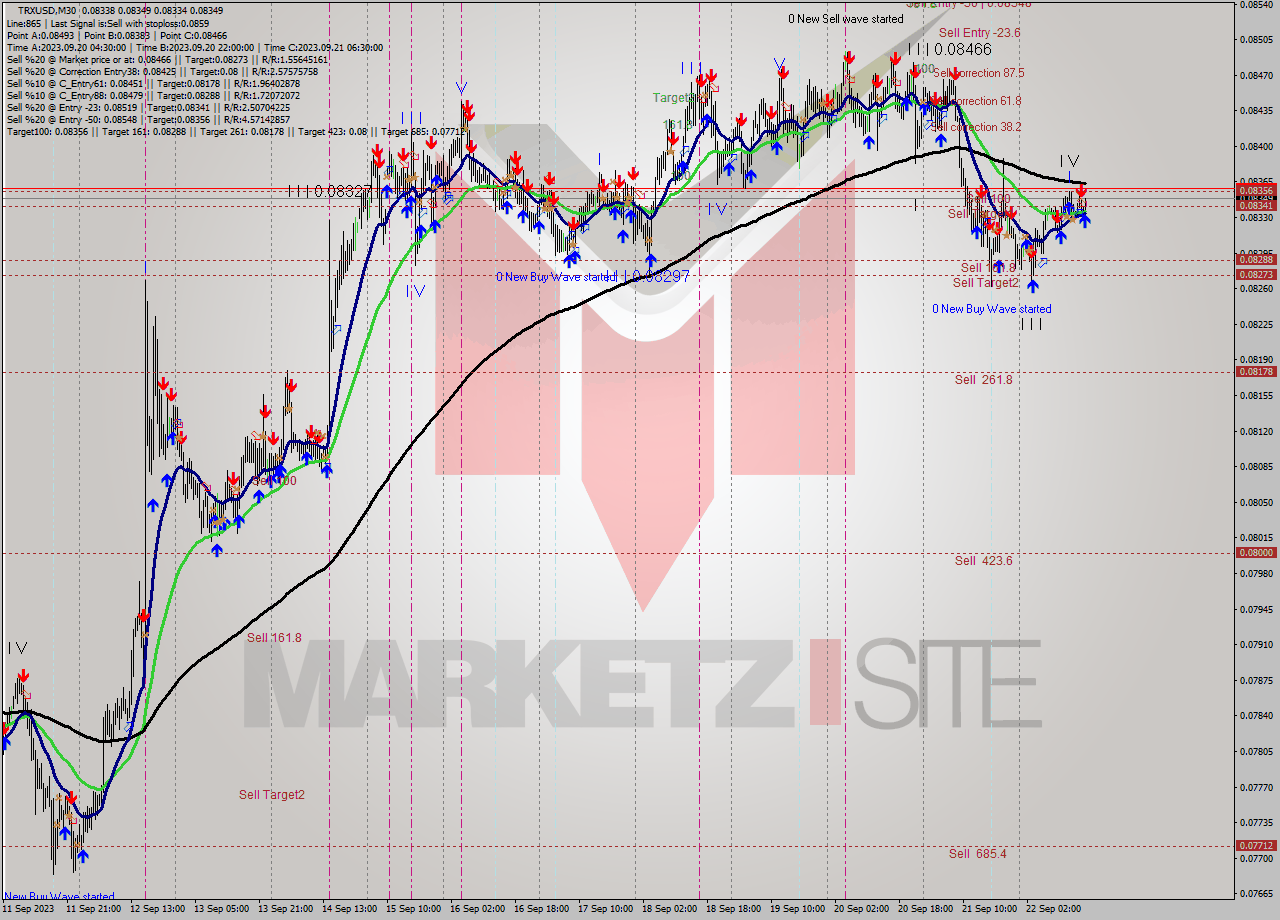This screenshot has height=920, width=1280.
Task: Click the '16 Sep 18:00' time axis label
Action: (x=542, y=910)
